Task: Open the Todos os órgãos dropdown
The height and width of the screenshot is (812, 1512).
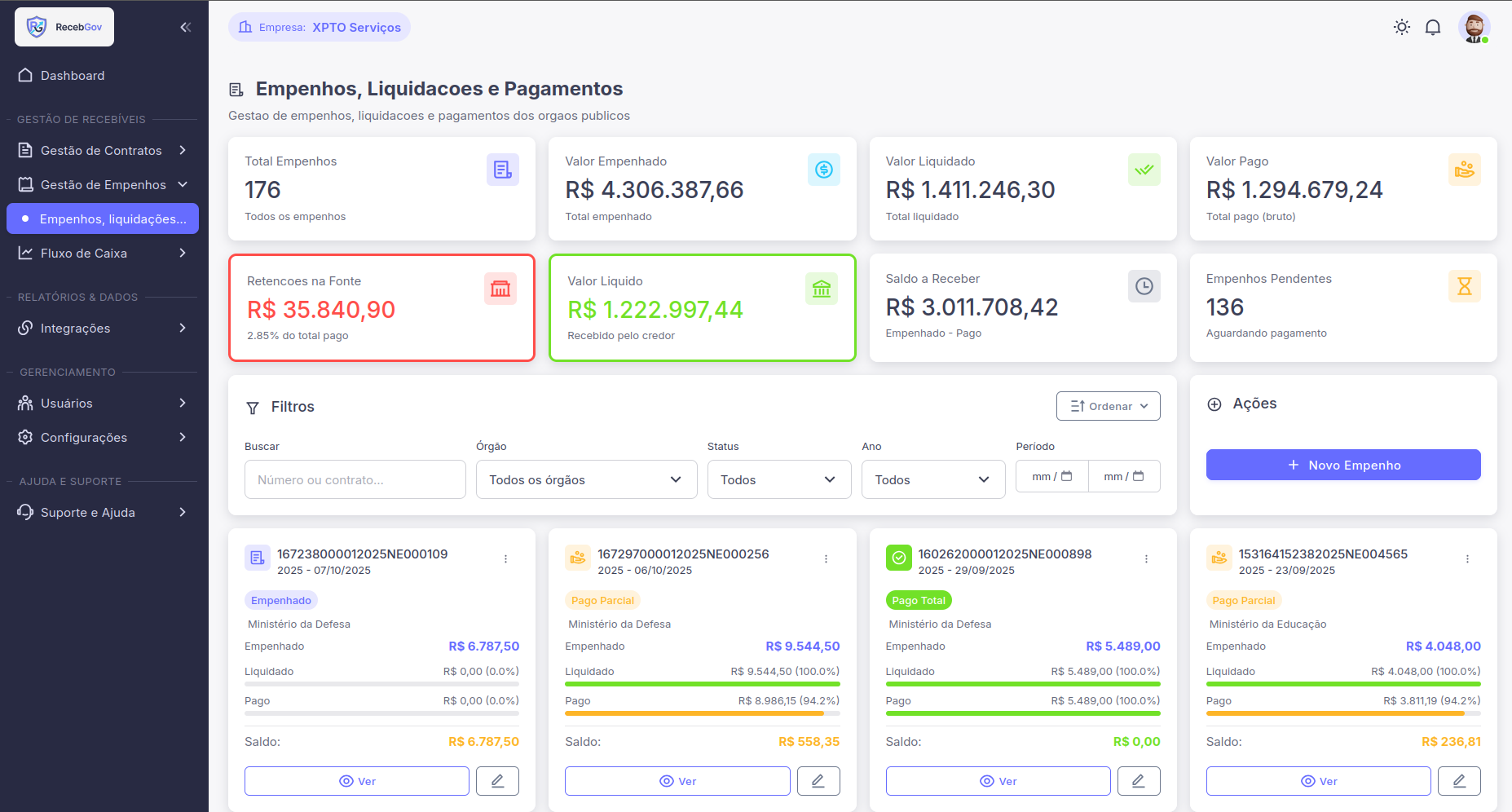Action: tap(586, 479)
